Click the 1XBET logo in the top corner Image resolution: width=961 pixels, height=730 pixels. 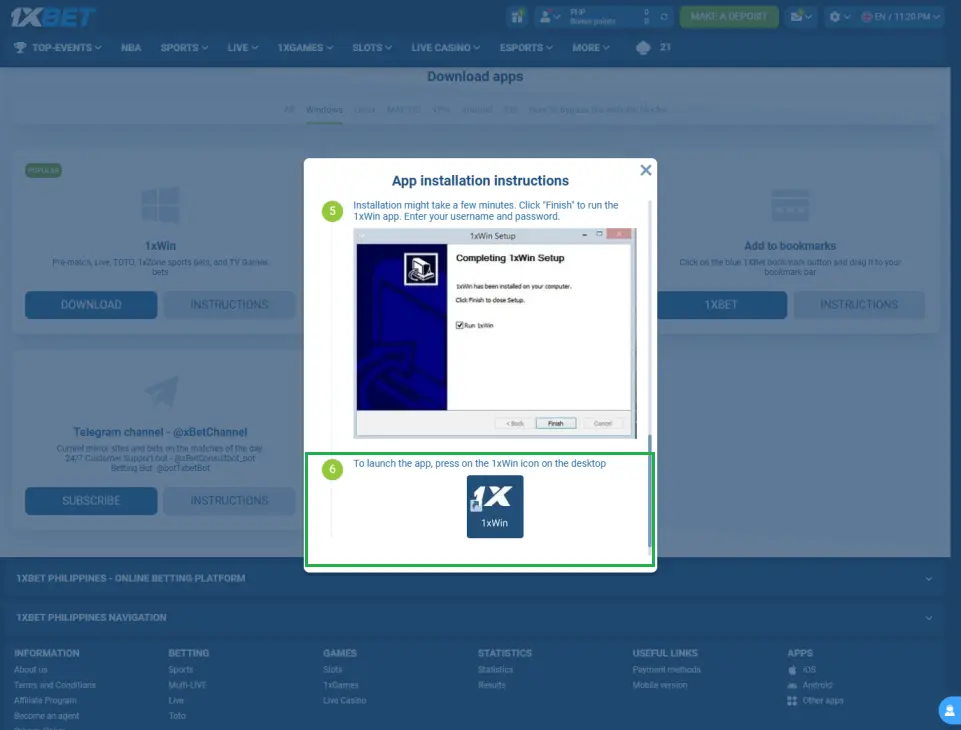click(x=48, y=16)
